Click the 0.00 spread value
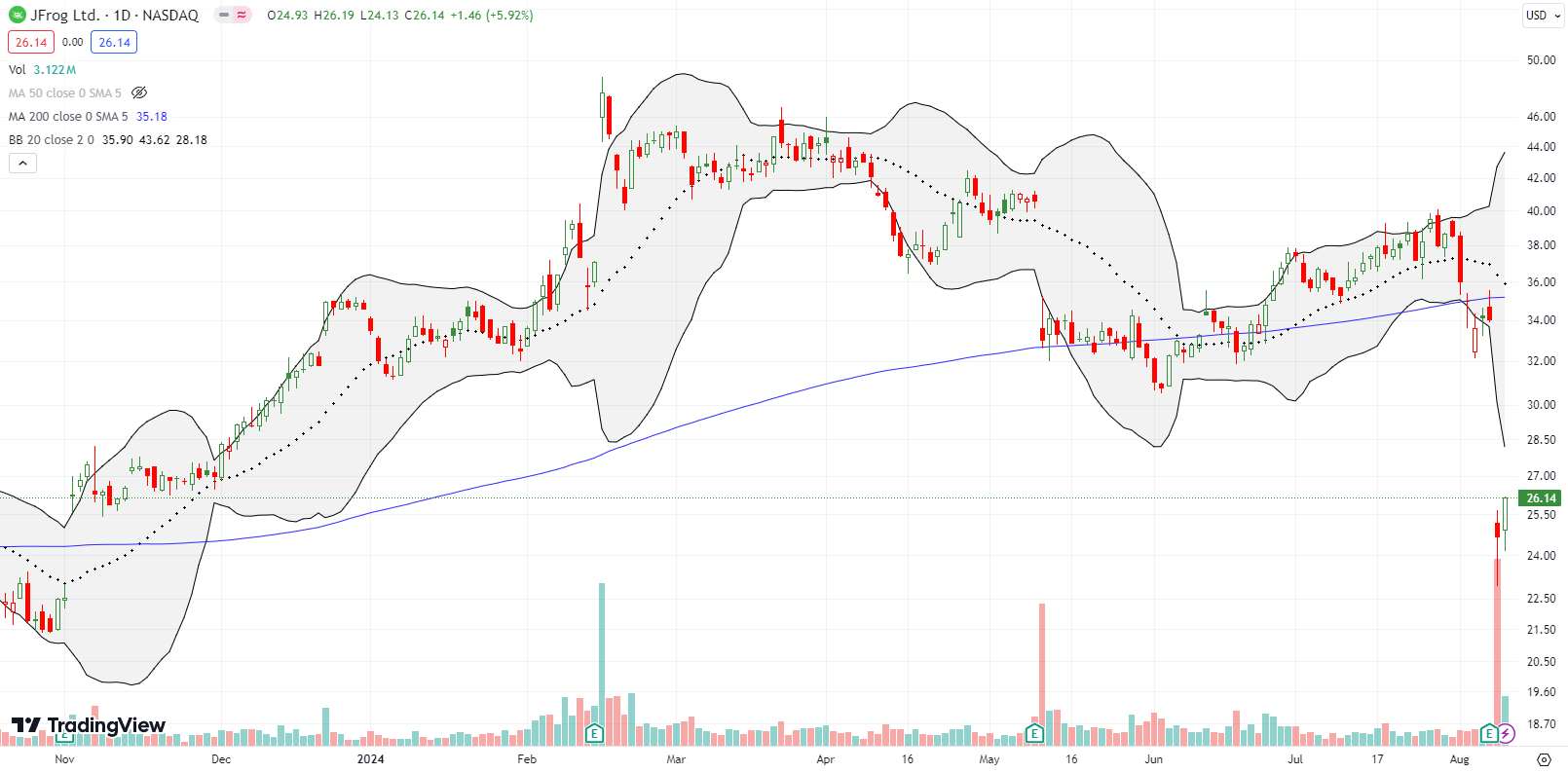This screenshot has width=1568, height=773. point(72,42)
